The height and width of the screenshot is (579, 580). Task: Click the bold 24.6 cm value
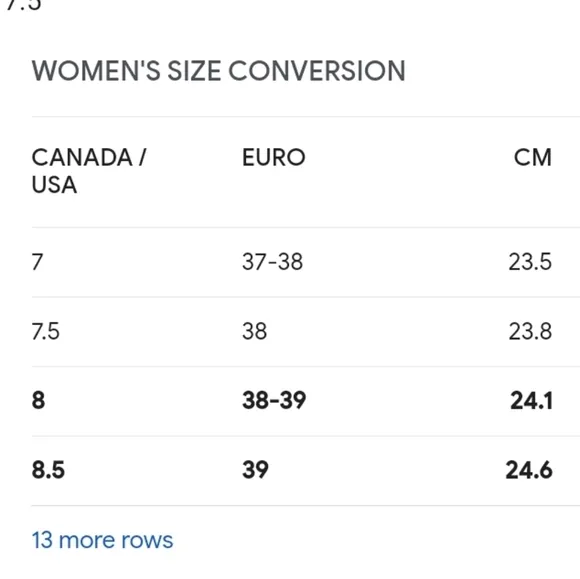[529, 470]
